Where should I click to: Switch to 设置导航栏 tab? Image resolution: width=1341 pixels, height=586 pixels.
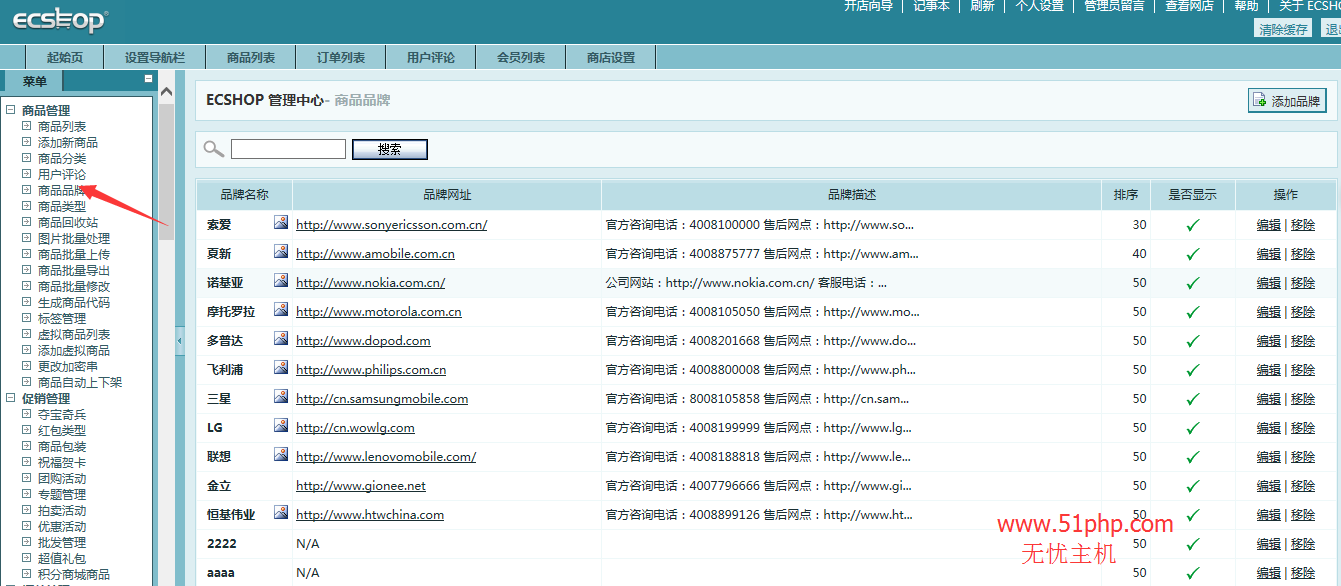pyautogui.click(x=155, y=57)
